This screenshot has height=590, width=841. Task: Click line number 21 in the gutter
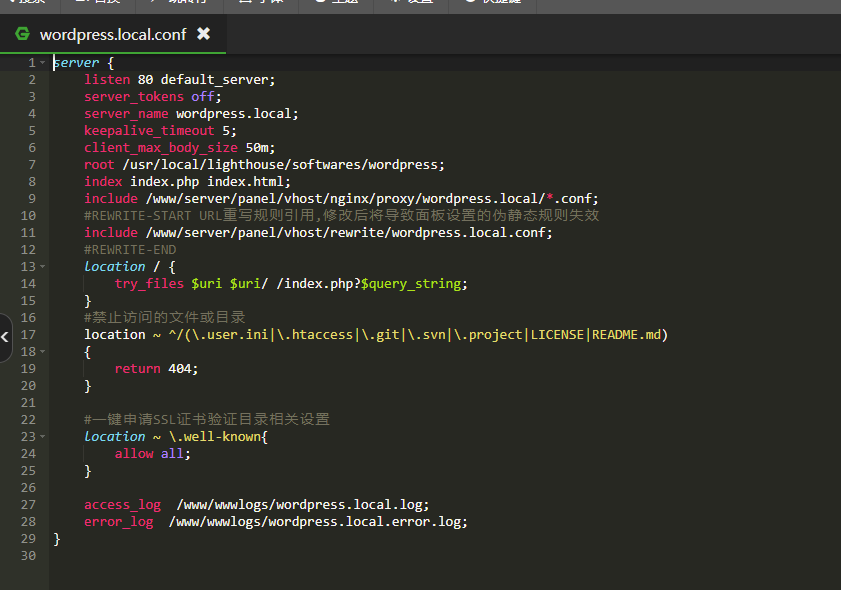[28, 403]
